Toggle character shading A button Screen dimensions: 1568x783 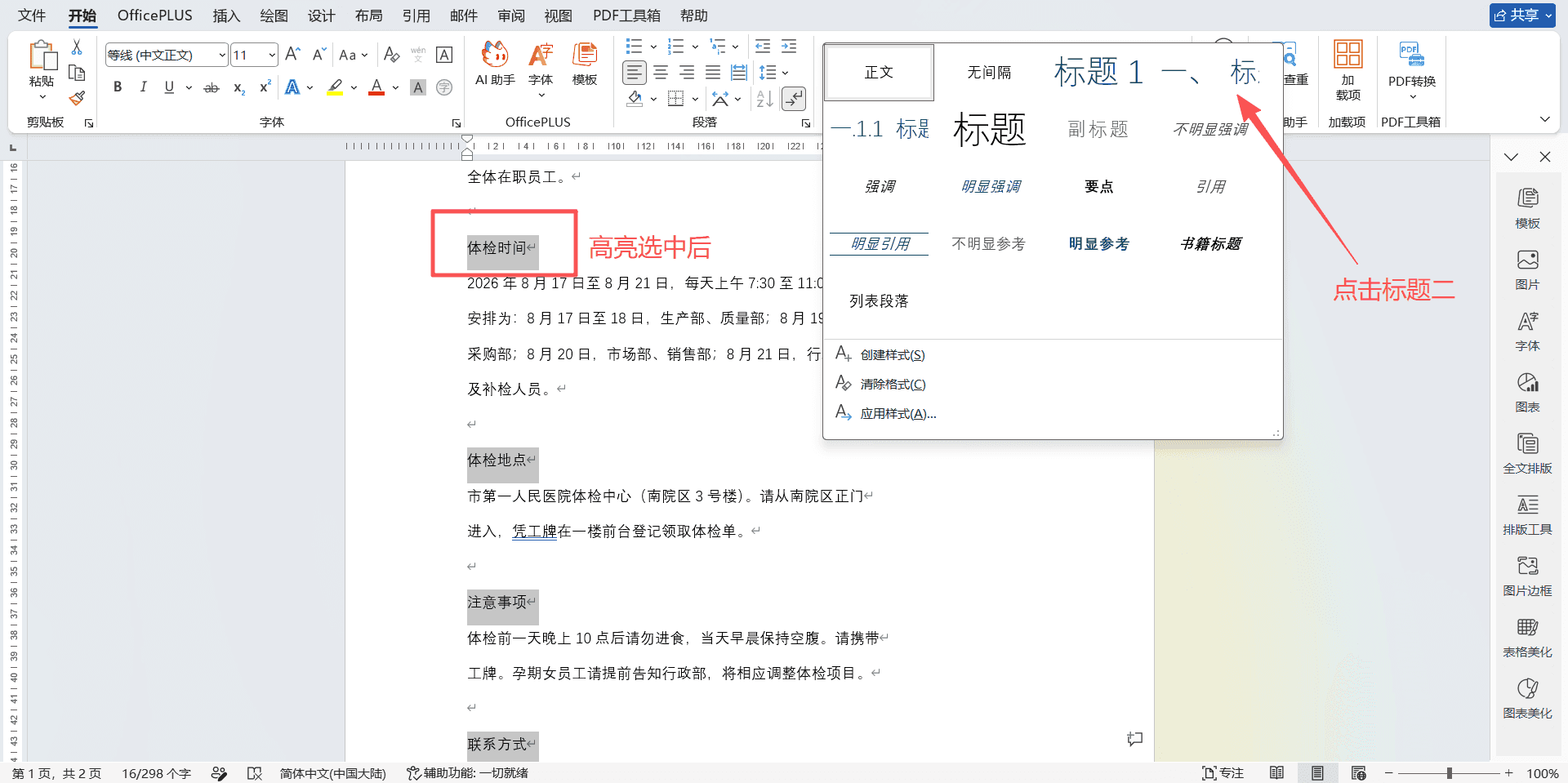418,87
